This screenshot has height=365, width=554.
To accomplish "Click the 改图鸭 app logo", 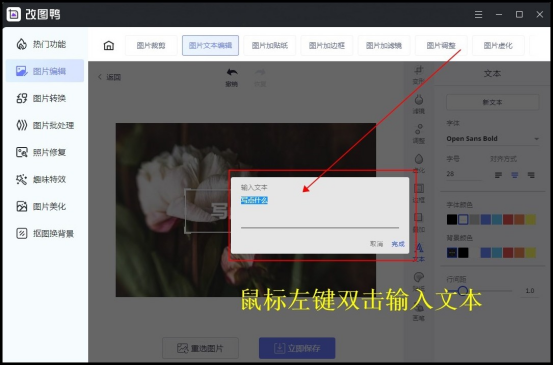I will point(14,14).
